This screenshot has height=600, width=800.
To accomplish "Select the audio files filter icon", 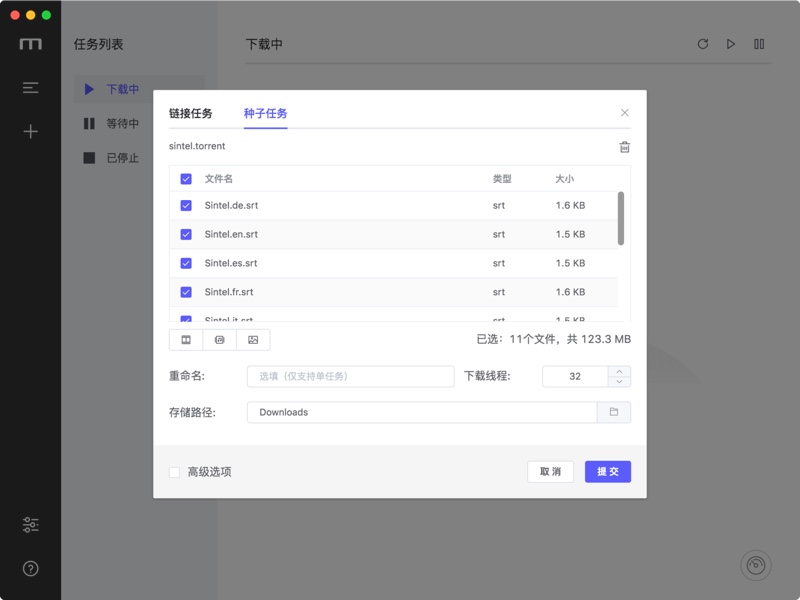I will 219,339.
